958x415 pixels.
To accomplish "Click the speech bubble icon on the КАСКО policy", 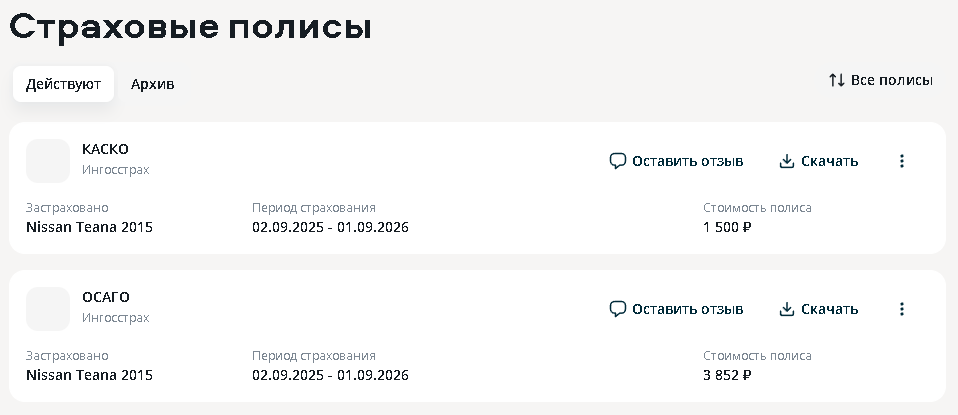I will [x=617, y=161].
